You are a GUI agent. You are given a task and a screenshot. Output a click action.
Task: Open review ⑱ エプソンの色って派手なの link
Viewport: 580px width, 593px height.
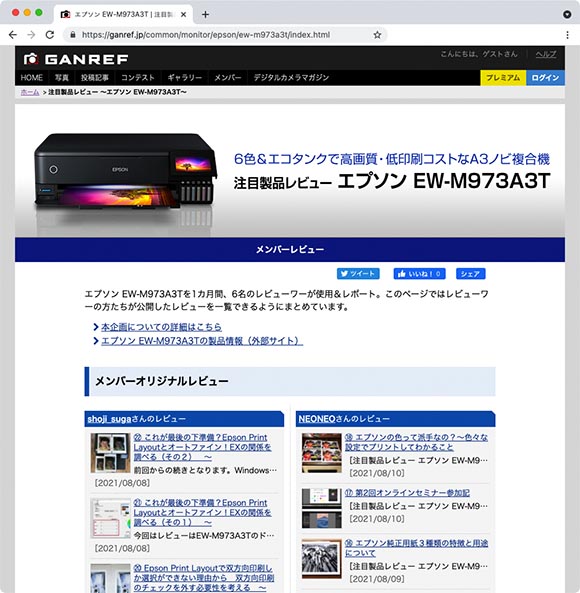click(416, 442)
